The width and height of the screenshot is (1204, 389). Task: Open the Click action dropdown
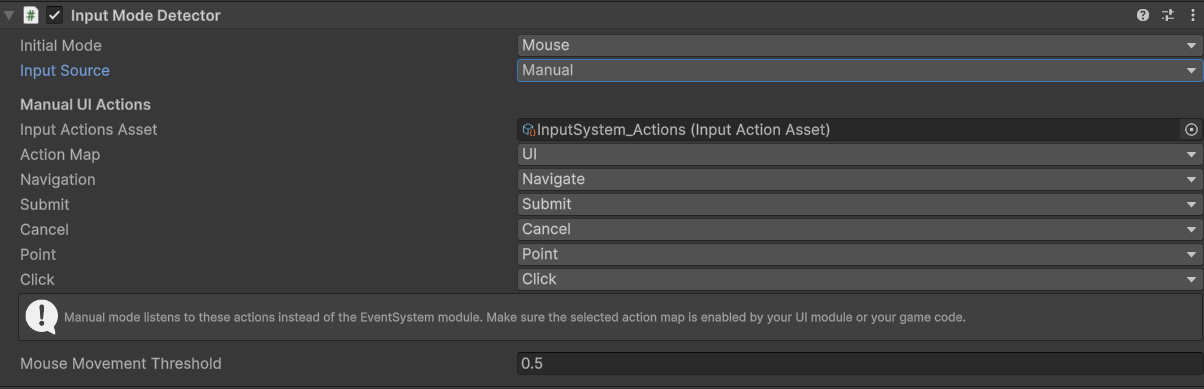(860, 279)
